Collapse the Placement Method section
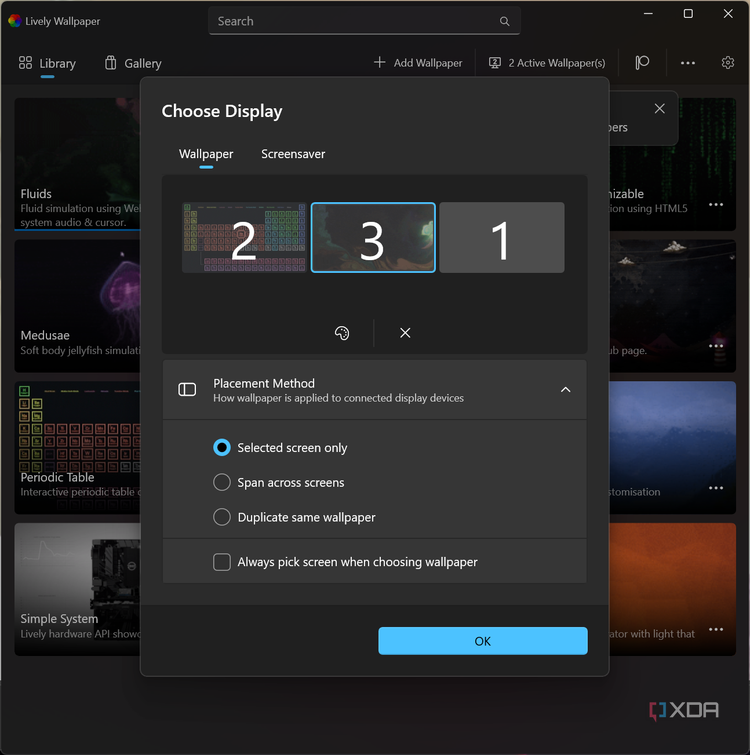The height and width of the screenshot is (755, 750). (566, 390)
